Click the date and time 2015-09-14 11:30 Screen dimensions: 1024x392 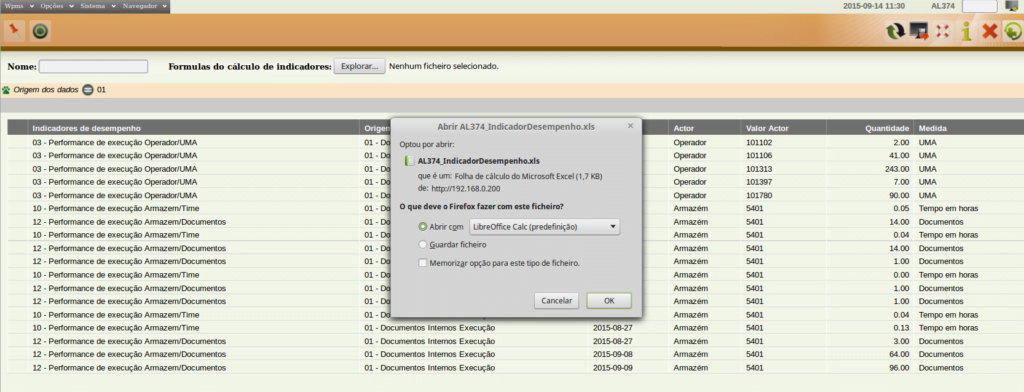pyautogui.click(x=873, y=6)
